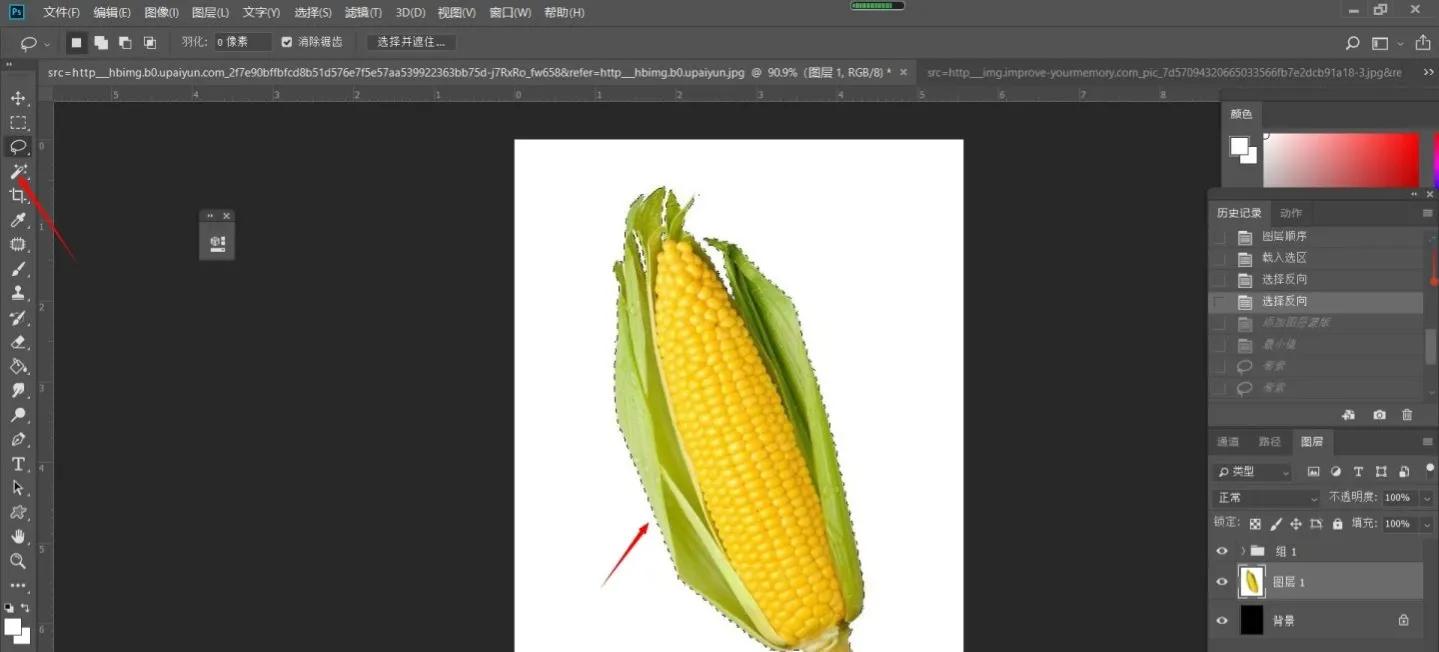Select the Healing Brush patch tool

(x=18, y=244)
